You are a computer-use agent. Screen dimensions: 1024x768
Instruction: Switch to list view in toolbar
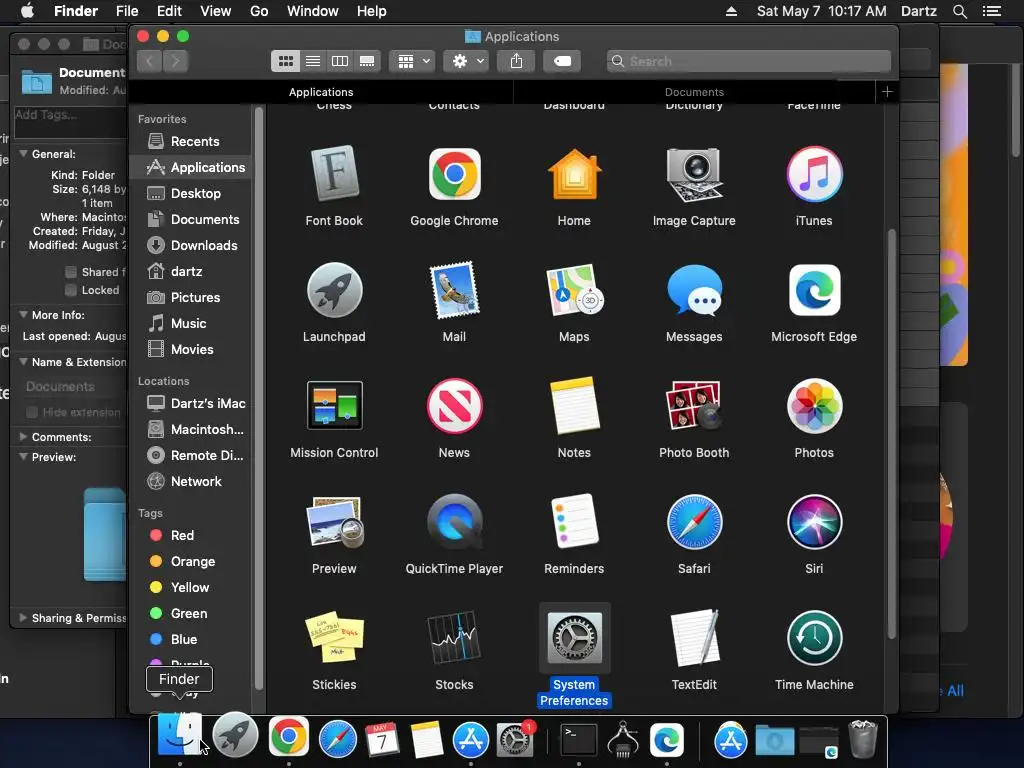tap(313, 61)
